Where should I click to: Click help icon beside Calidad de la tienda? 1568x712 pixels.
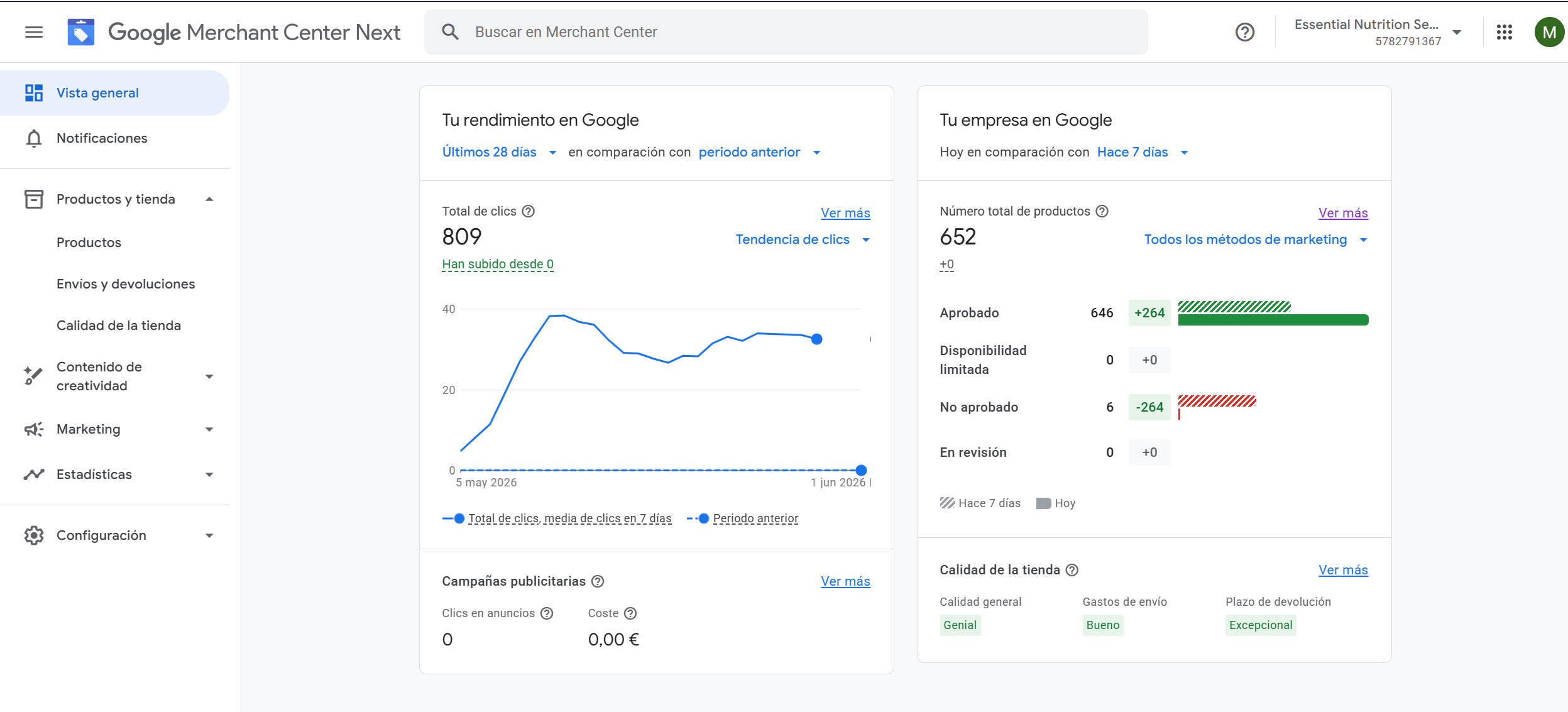pos(1072,570)
